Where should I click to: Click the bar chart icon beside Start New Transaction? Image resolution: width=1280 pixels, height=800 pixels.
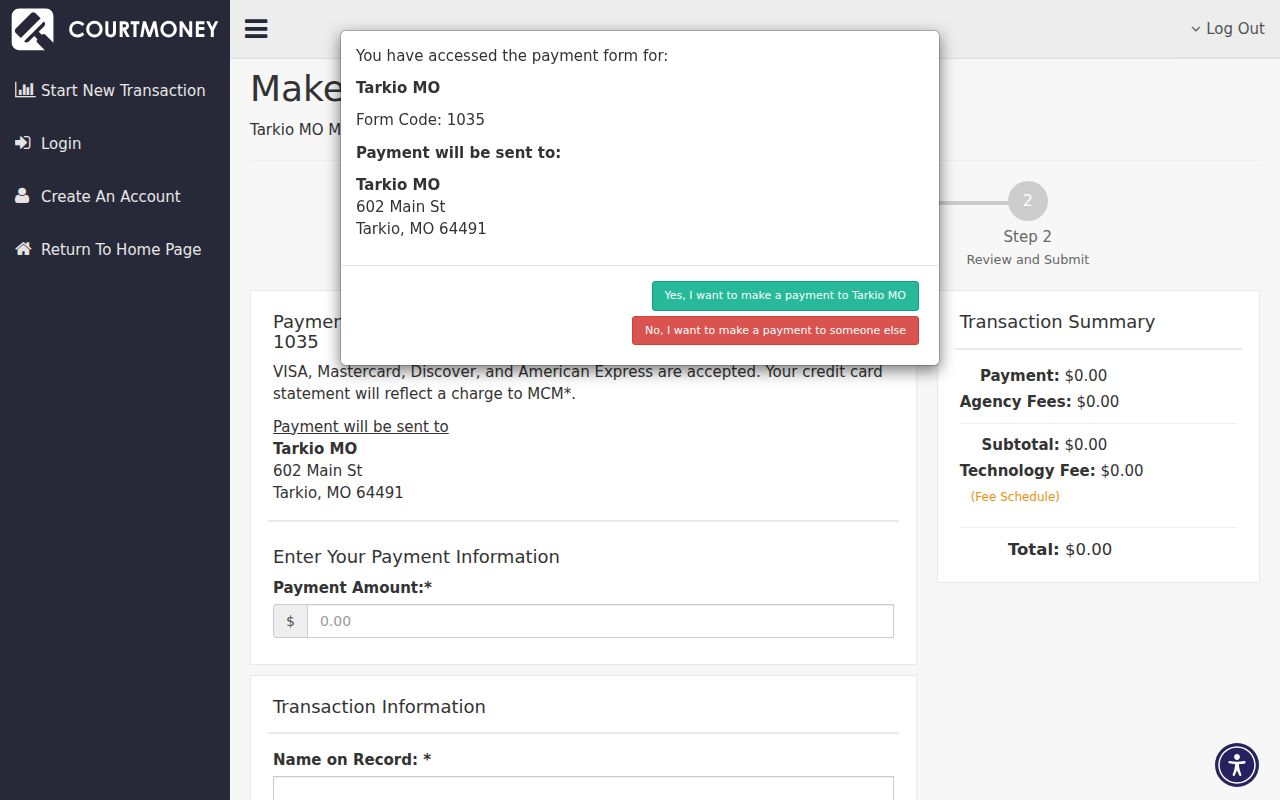click(x=24, y=90)
